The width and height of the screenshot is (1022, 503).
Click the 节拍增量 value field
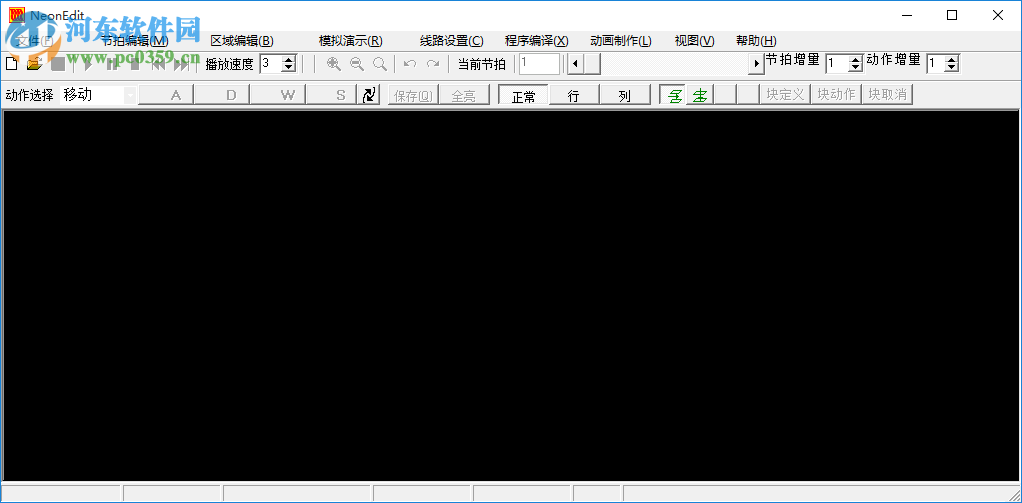click(837, 64)
